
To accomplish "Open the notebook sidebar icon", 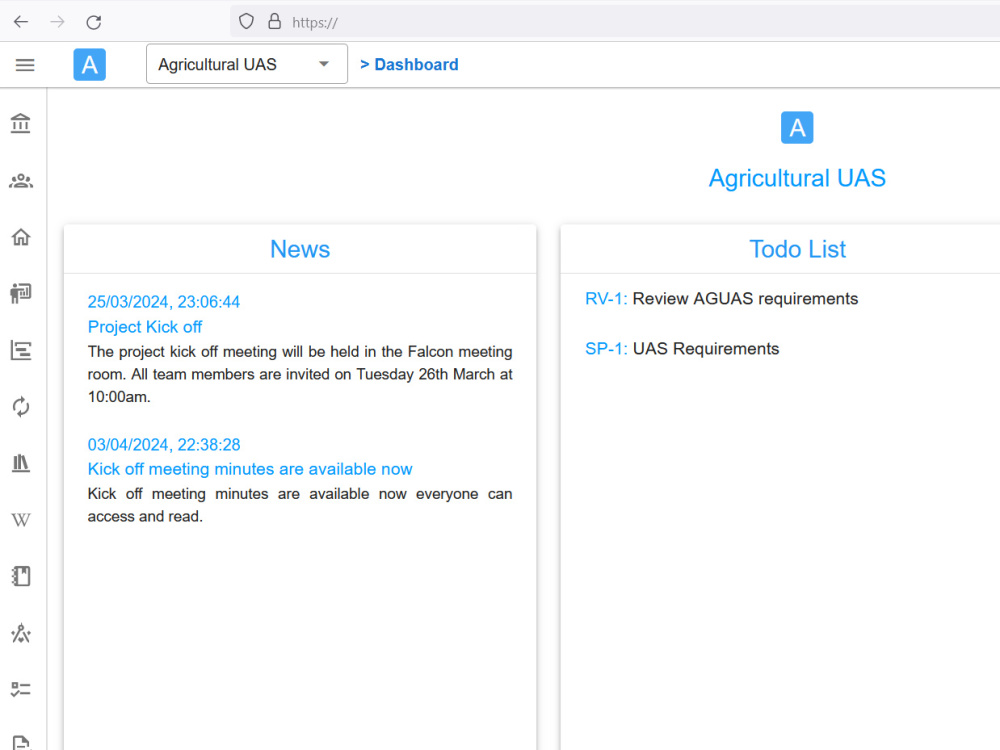I will 20,577.
